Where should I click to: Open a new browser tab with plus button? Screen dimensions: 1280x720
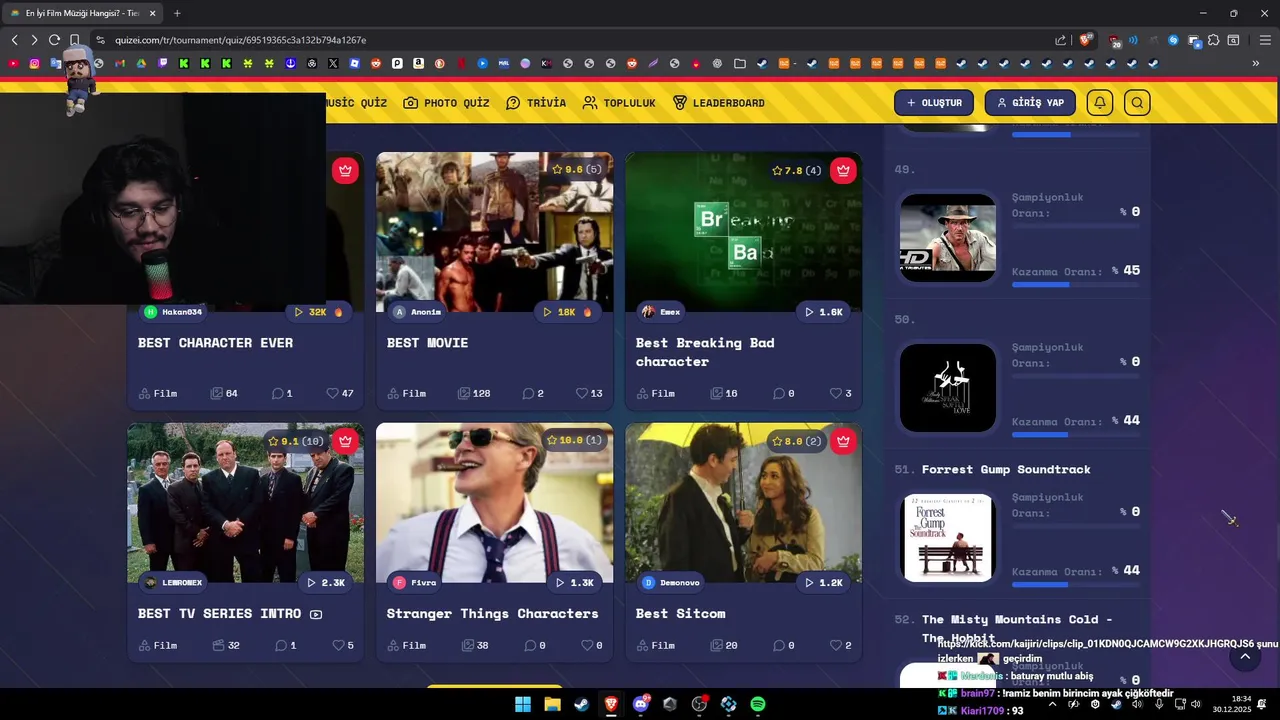coord(177,13)
